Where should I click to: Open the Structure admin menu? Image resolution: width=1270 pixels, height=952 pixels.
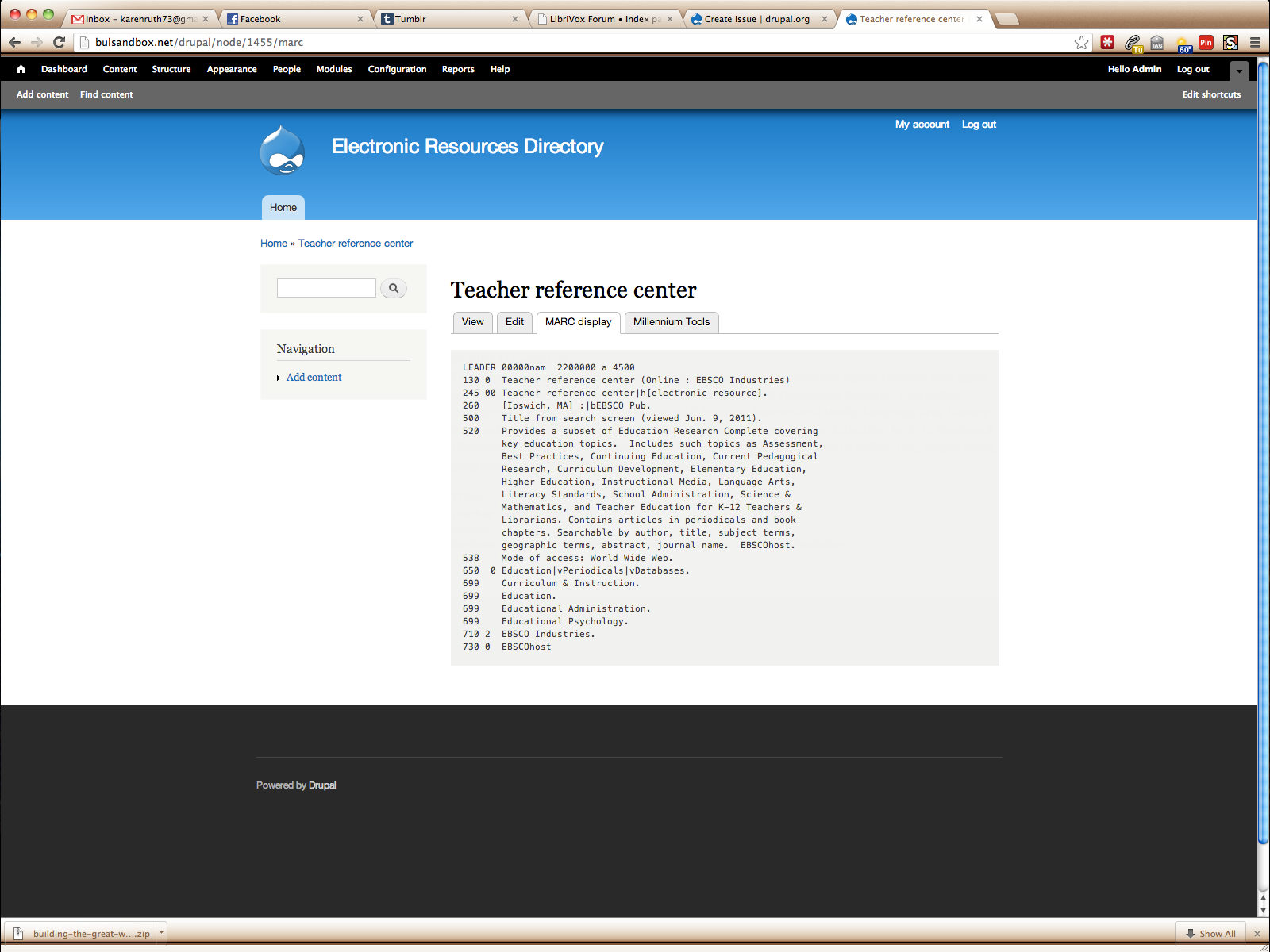(171, 69)
